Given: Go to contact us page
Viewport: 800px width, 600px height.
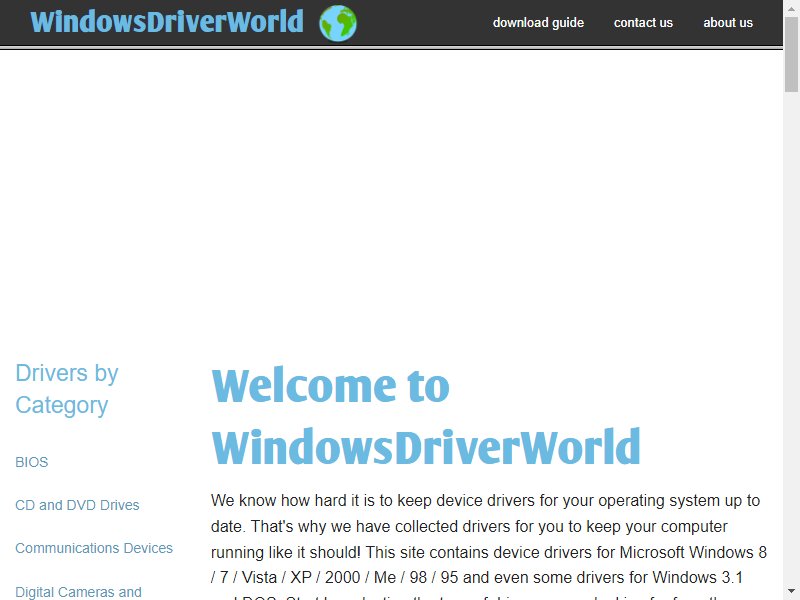Looking at the screenshot, I should click(x=643, y=23).
